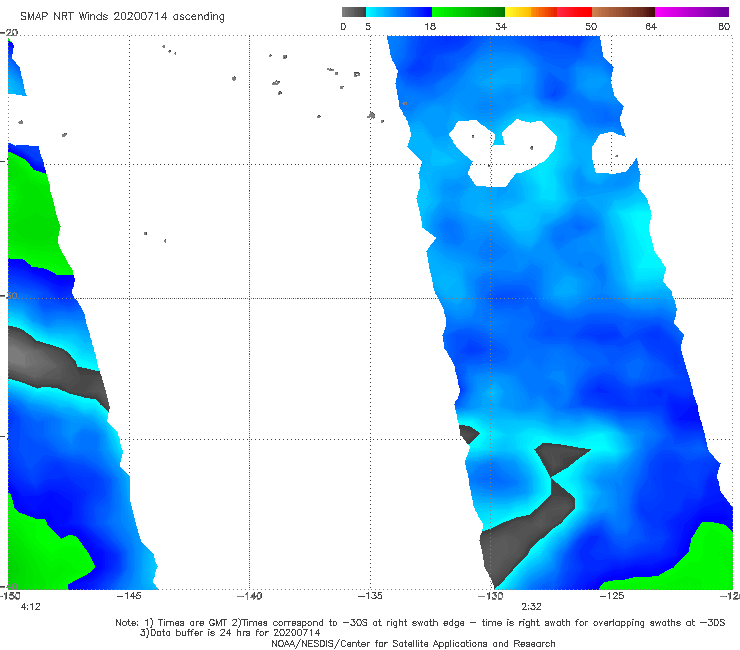Click the longitude label '-140'
740x650 pixels.
pos(250,596)
